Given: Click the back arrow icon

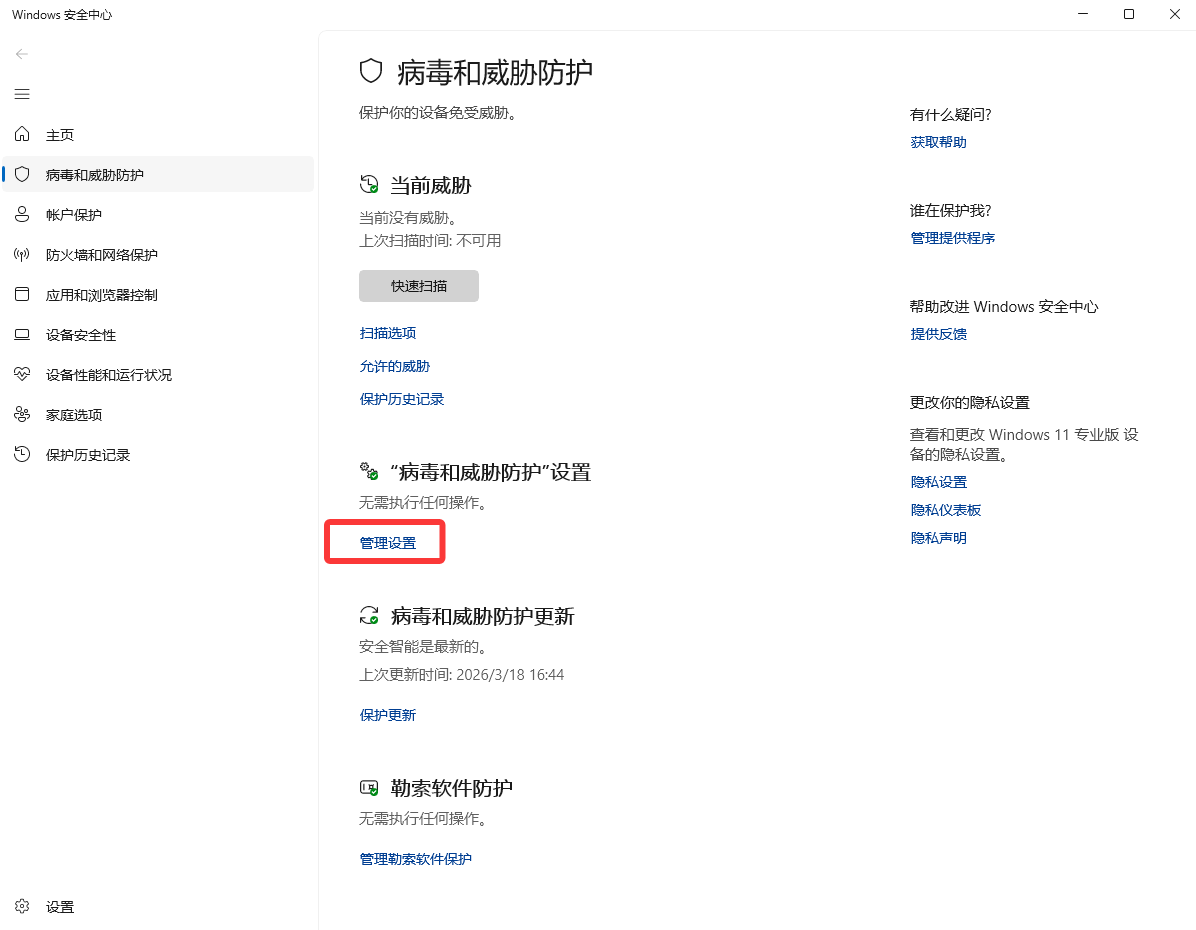Looking at the screenshot, I should click(x=22, y=54).
